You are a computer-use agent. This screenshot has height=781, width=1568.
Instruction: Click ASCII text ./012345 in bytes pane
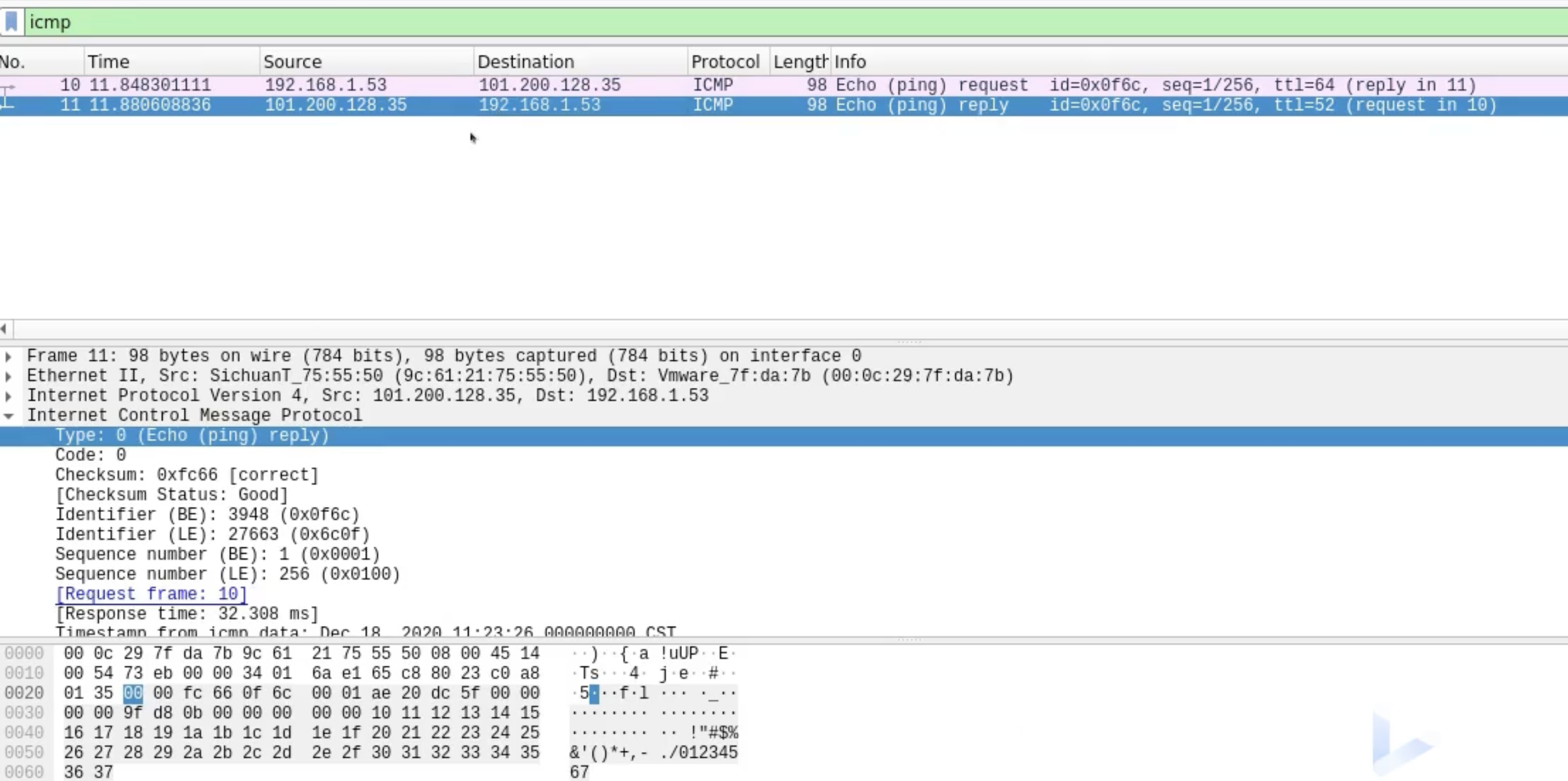pyautogui.click(x=699, y=753)
